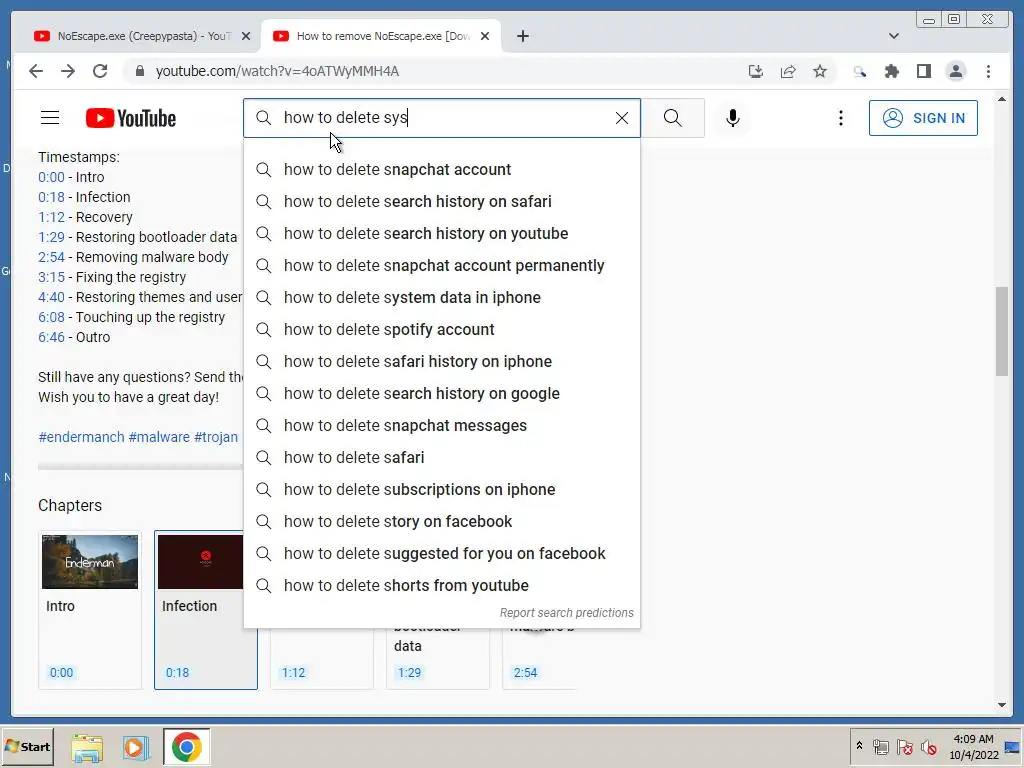Clear the search box with the X

click(622, 118)
